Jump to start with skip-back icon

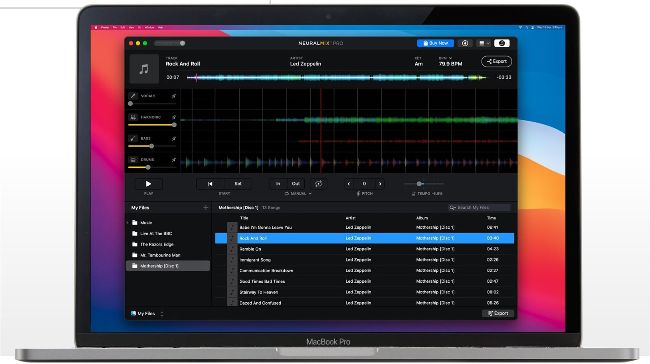(x=210, y=184)
